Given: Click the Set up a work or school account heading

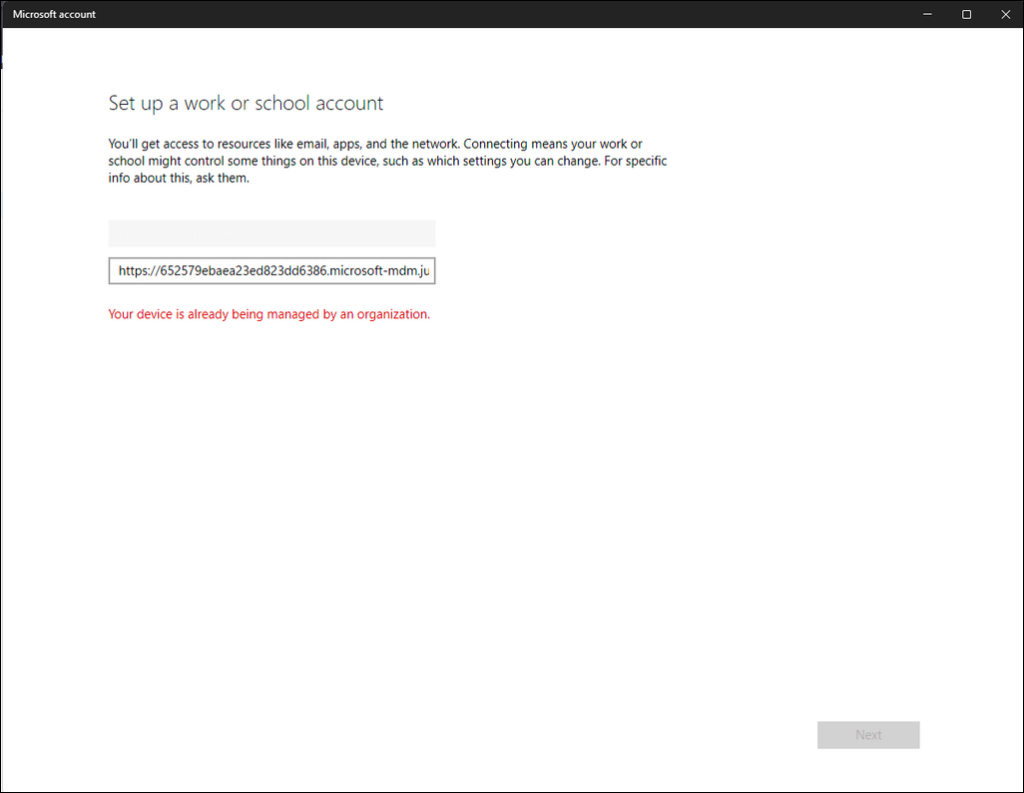Looking at the screenshot, I should point(245,103).
